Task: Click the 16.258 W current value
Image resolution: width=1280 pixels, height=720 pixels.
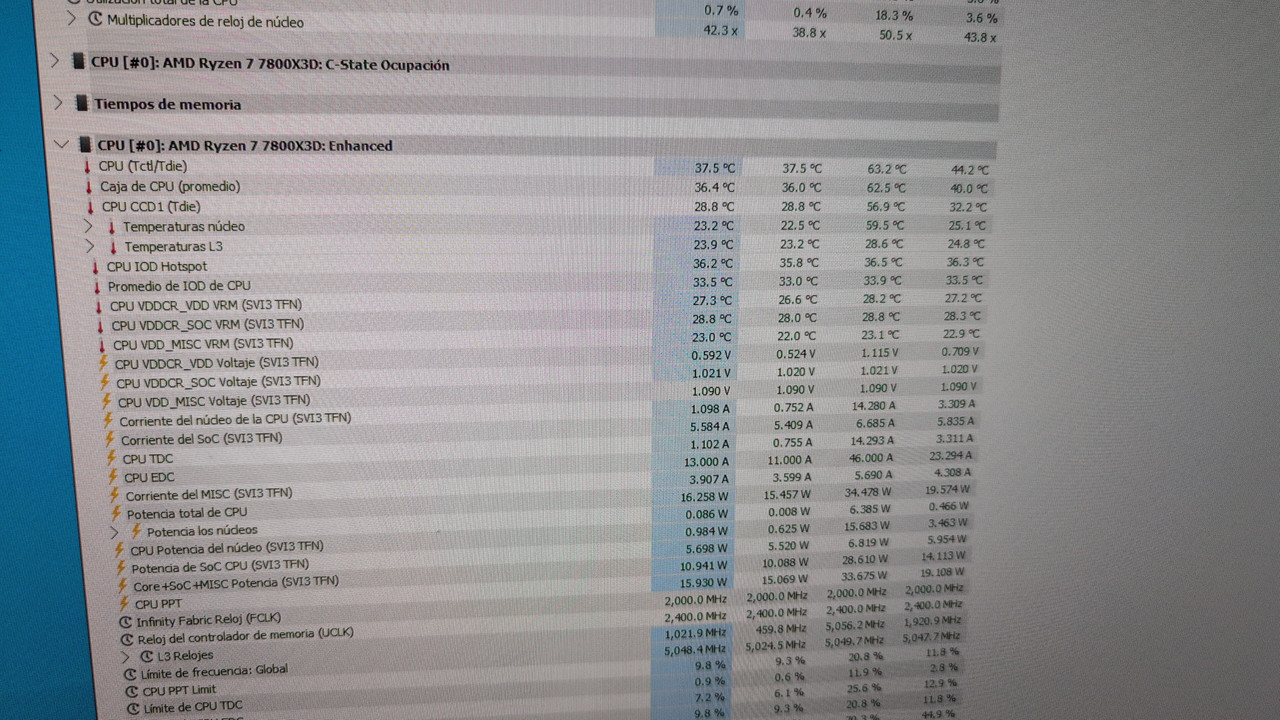Action: pyautogui.click(x=704, y=496)
